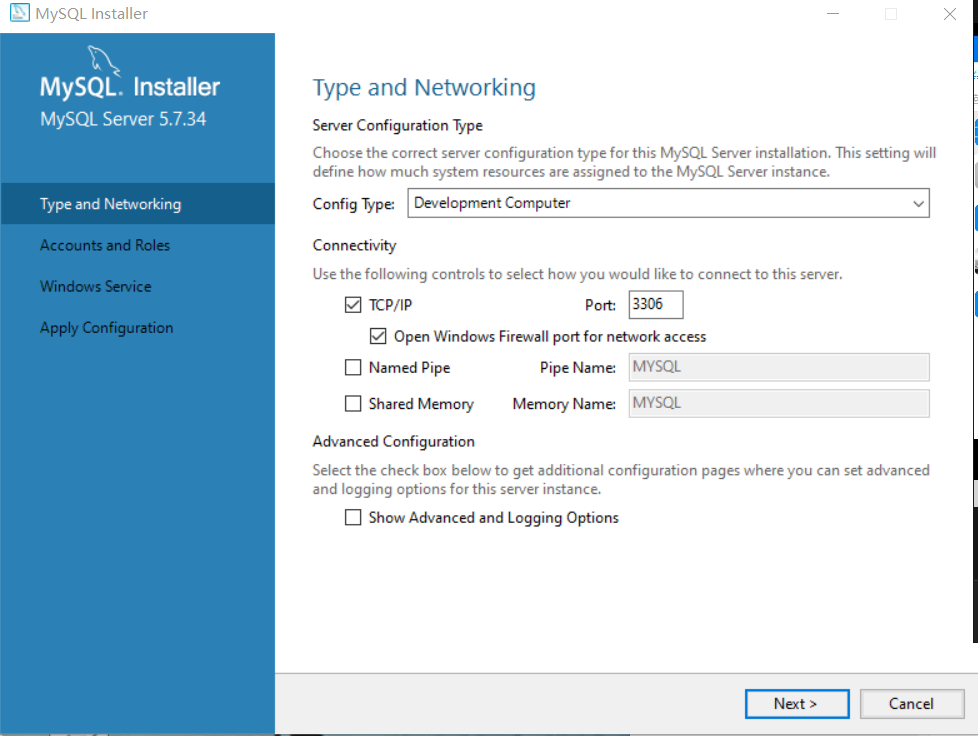Viewport: 978px width, 736px height.
Task: Go to the Type and Networking step
Action: 137,204
